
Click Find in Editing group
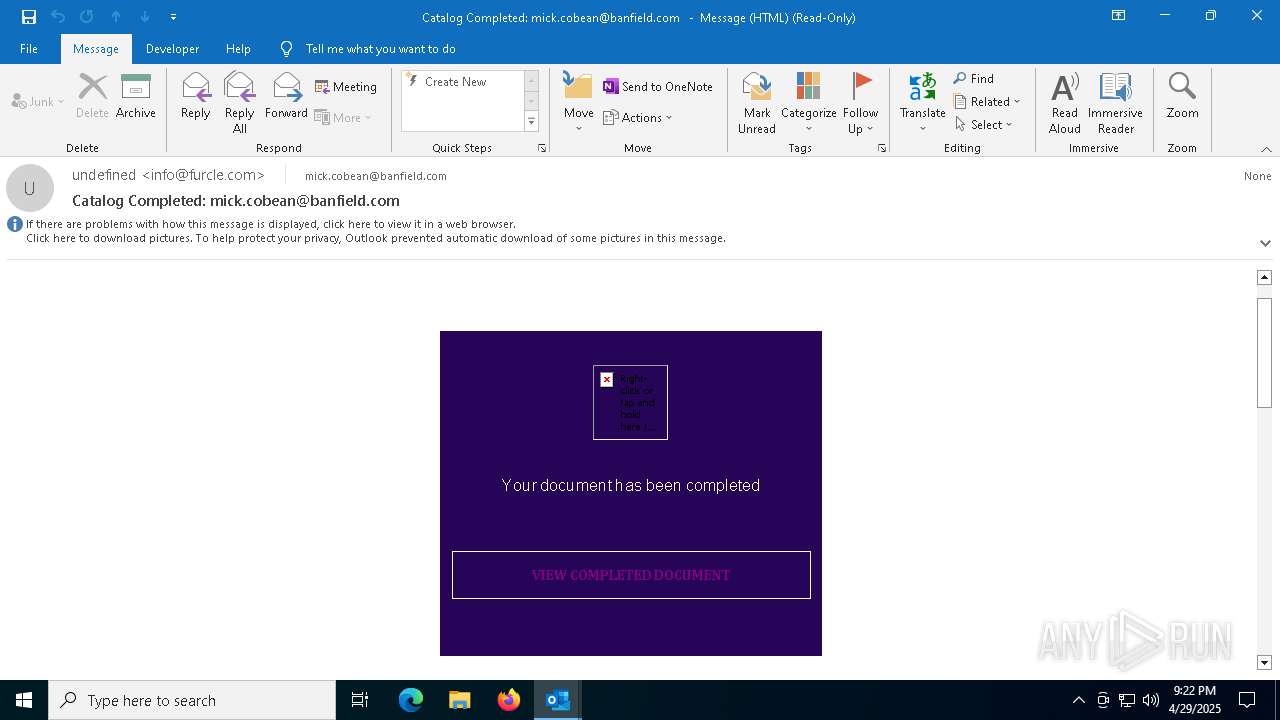click(x=974, y=79)
